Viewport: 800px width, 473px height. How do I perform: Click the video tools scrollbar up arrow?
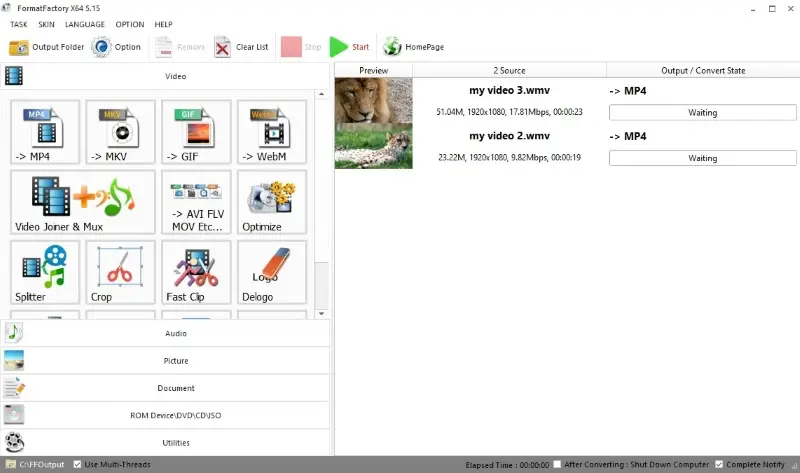[x=321, y=94]
